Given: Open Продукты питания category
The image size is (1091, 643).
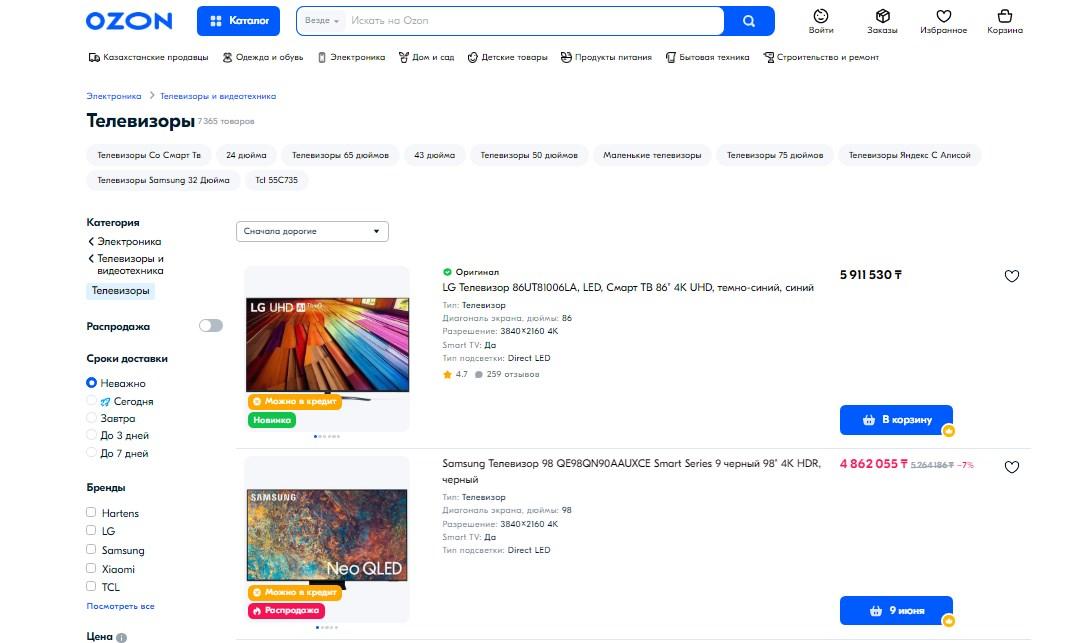Looking at the screenshot, I should (606, 57).
